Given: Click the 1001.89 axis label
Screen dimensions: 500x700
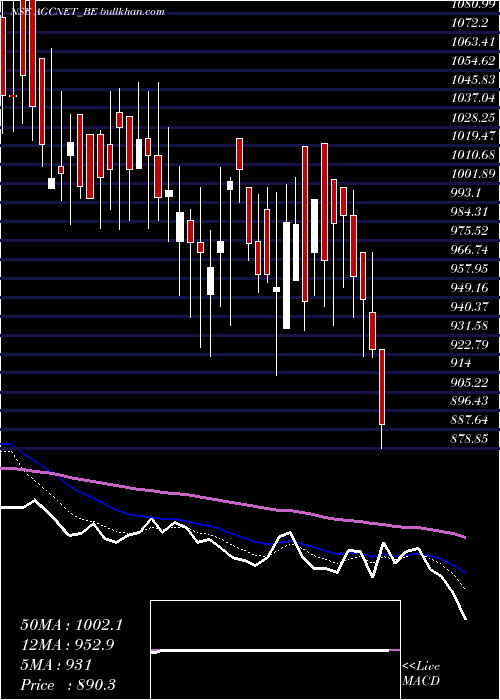Looking at the screenshot, I should click(x=473, y=174).
